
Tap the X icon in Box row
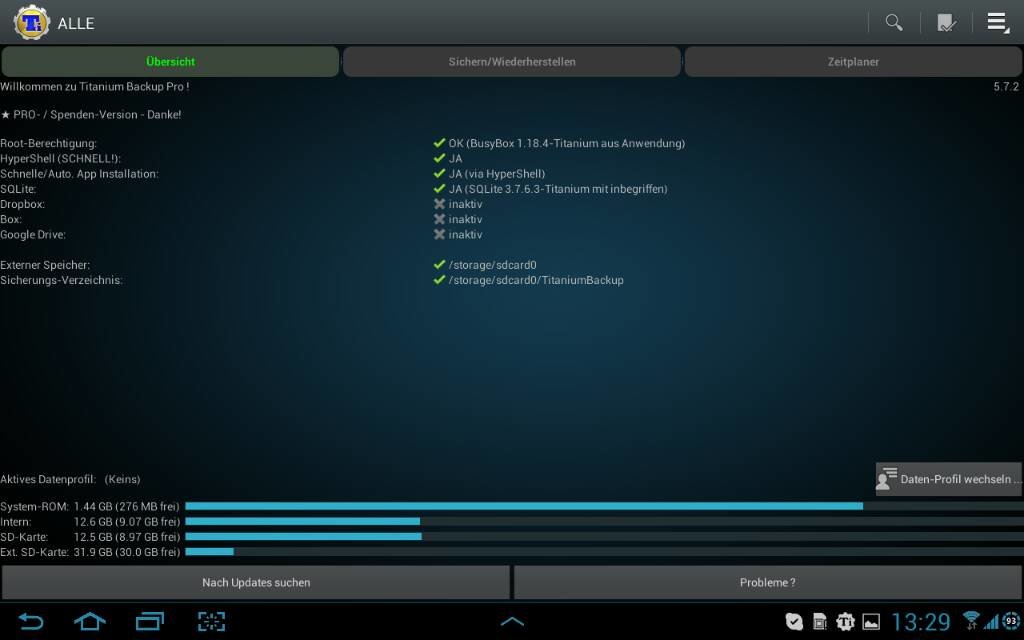(x=440, y=219)
